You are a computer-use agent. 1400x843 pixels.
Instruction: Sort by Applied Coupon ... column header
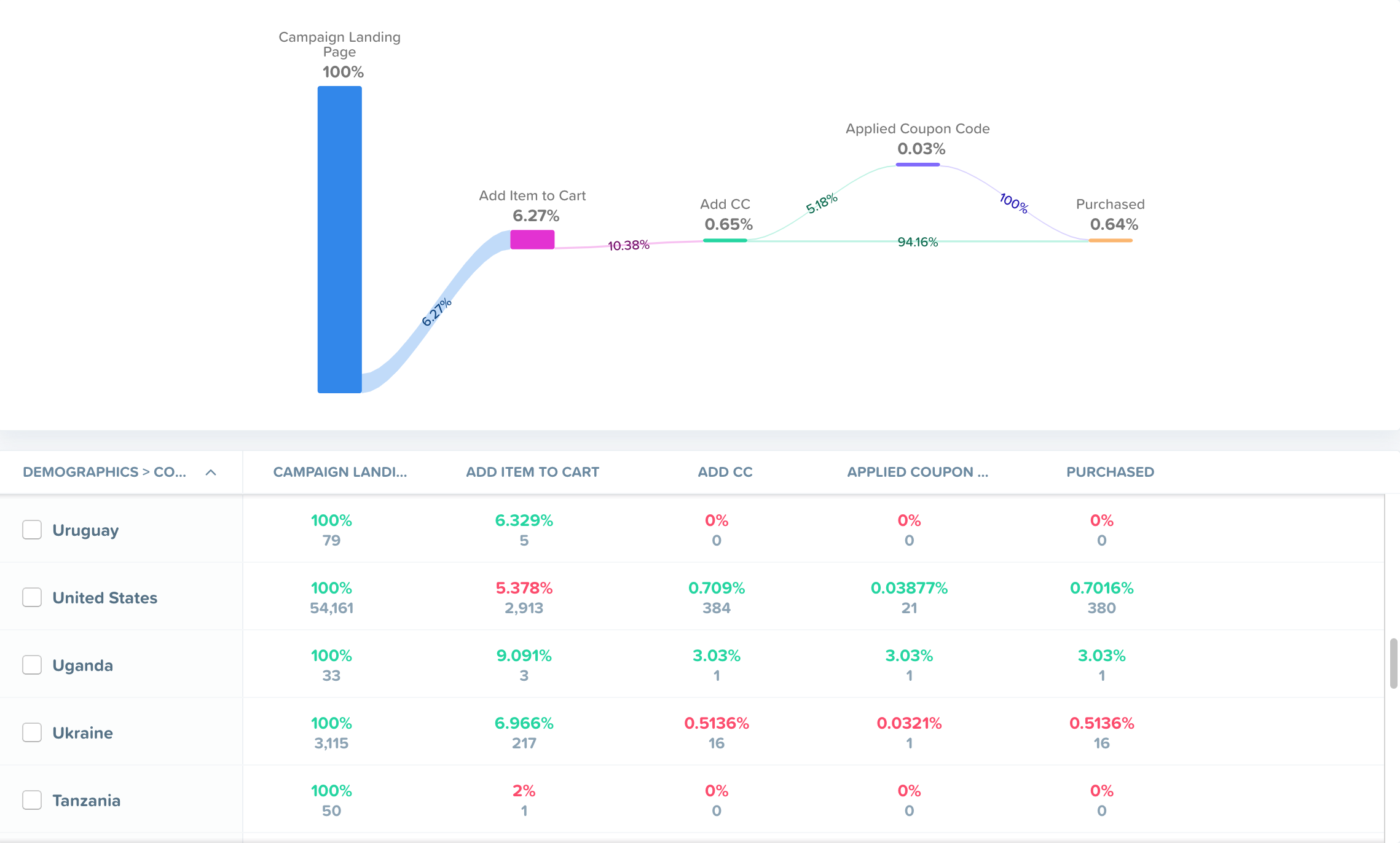918,472
